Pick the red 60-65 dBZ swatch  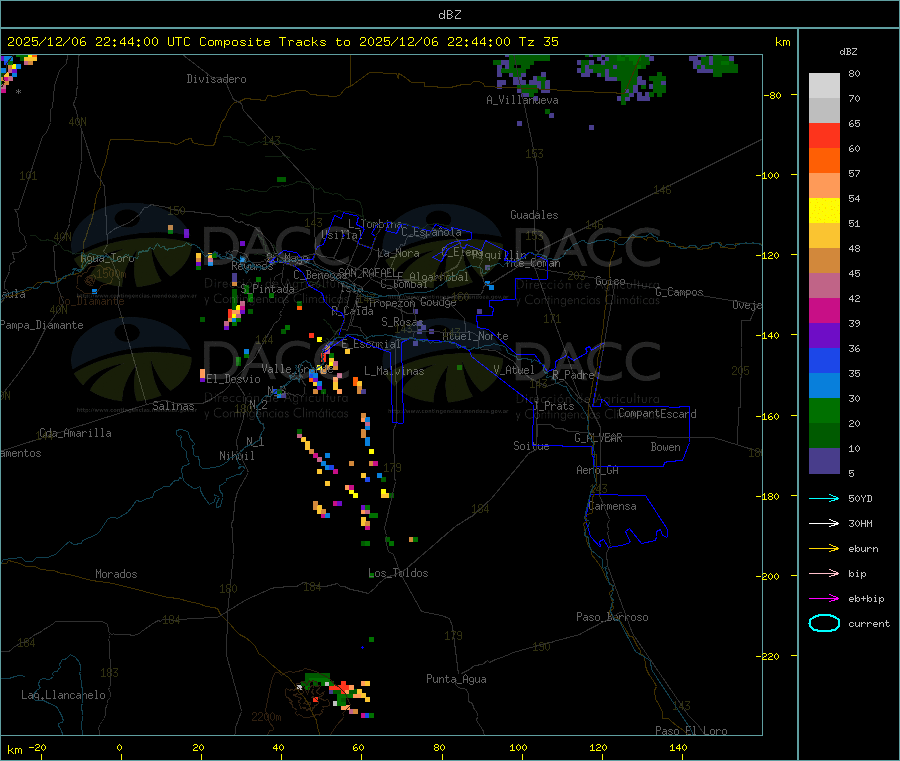point(824,135)
